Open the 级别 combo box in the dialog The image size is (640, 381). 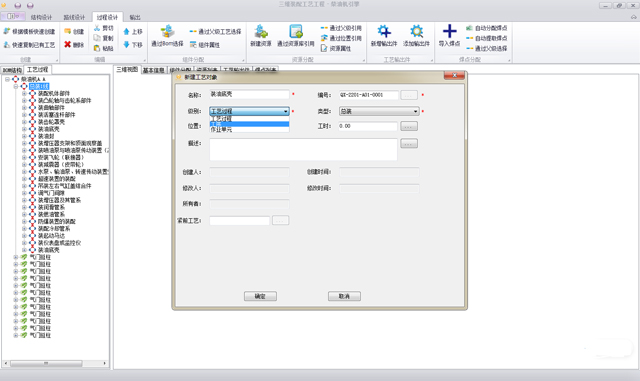(x=249, y=111)
